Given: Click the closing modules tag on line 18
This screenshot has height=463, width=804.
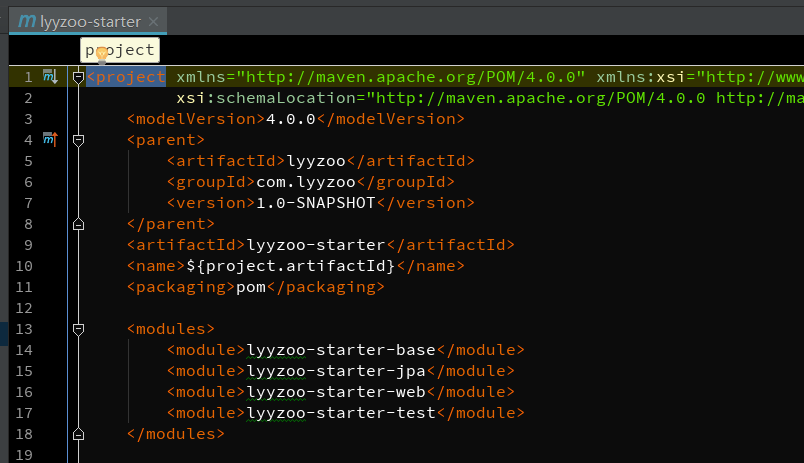Looking at the screenshot, I should click(x=176, y=434).
